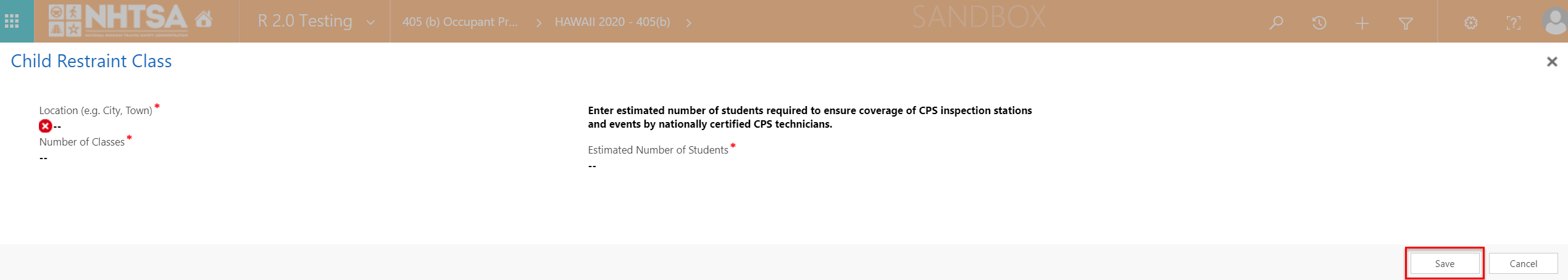Image resolution: width=1568 pixels, height=280 pixels.
Task: Open the advanced find filter
Action: (1406, 23)
